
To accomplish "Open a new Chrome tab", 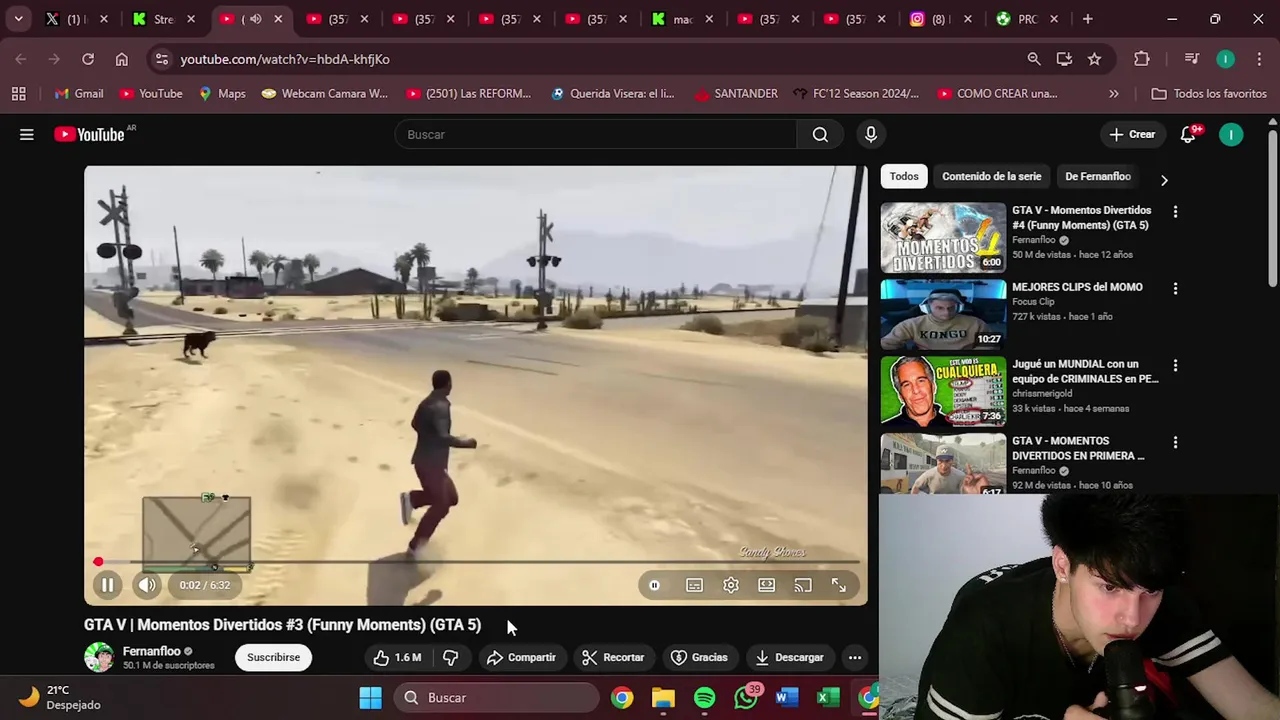I will coord(1088,18).
